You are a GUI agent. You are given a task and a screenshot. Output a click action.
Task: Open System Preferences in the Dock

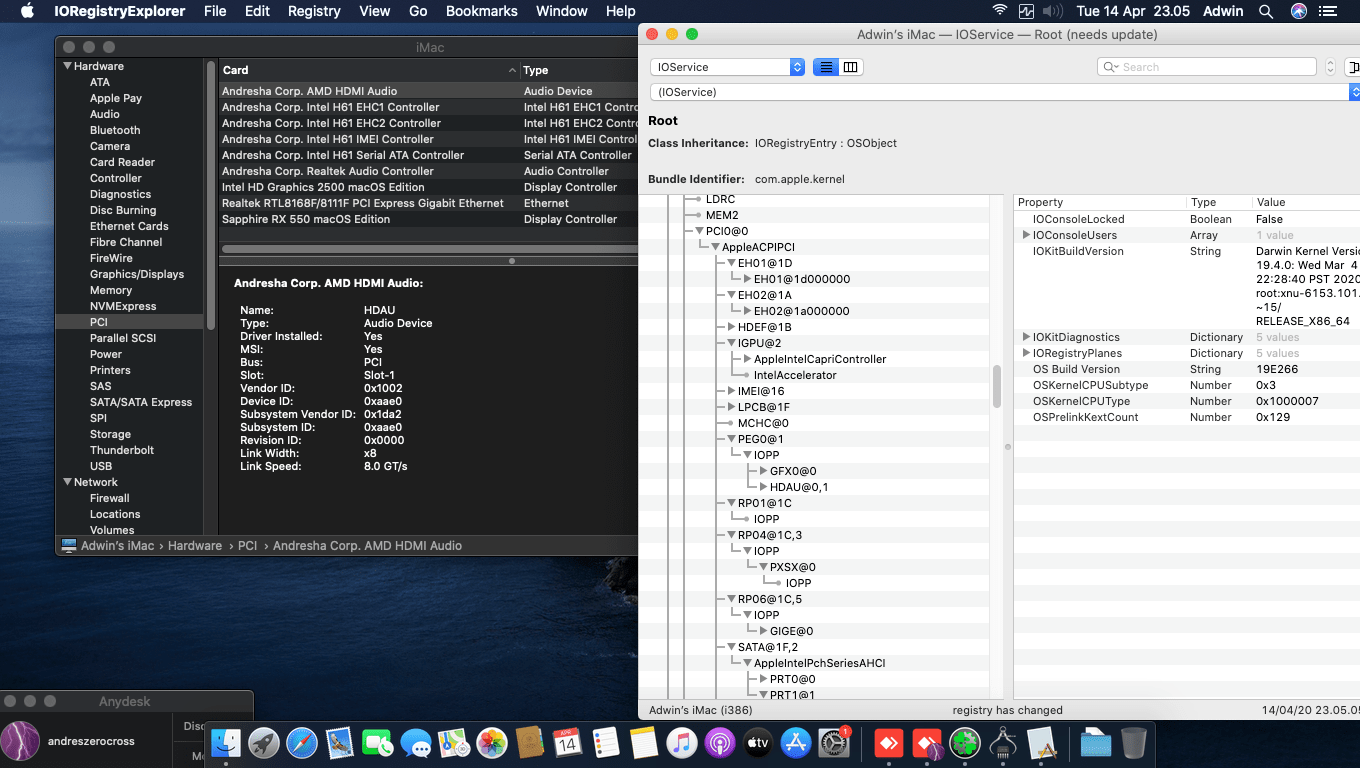coord(834,743)
